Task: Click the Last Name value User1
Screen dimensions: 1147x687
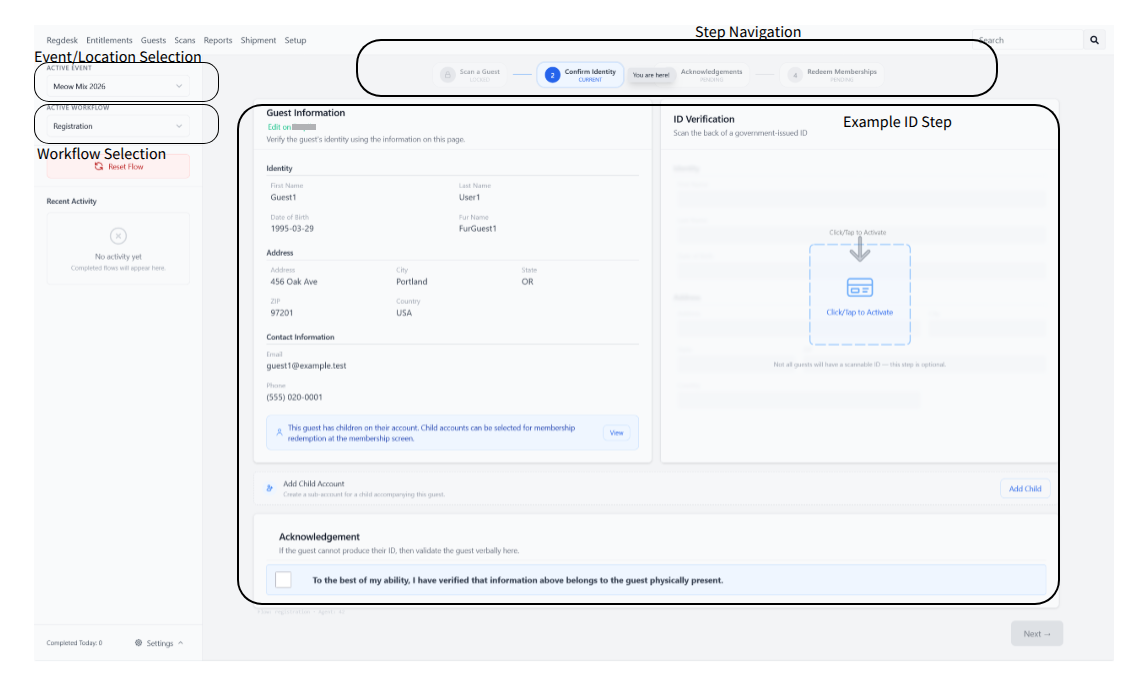Action: (x=470, y=198)
